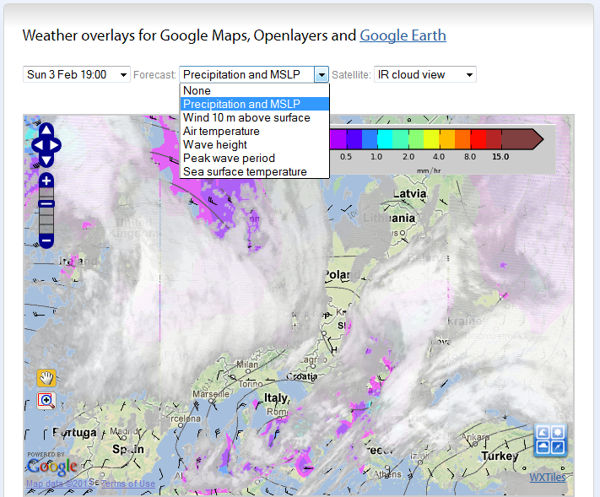Click the Latvia label on map
Viewport: 600px width, 497px height.
[410, 194]
